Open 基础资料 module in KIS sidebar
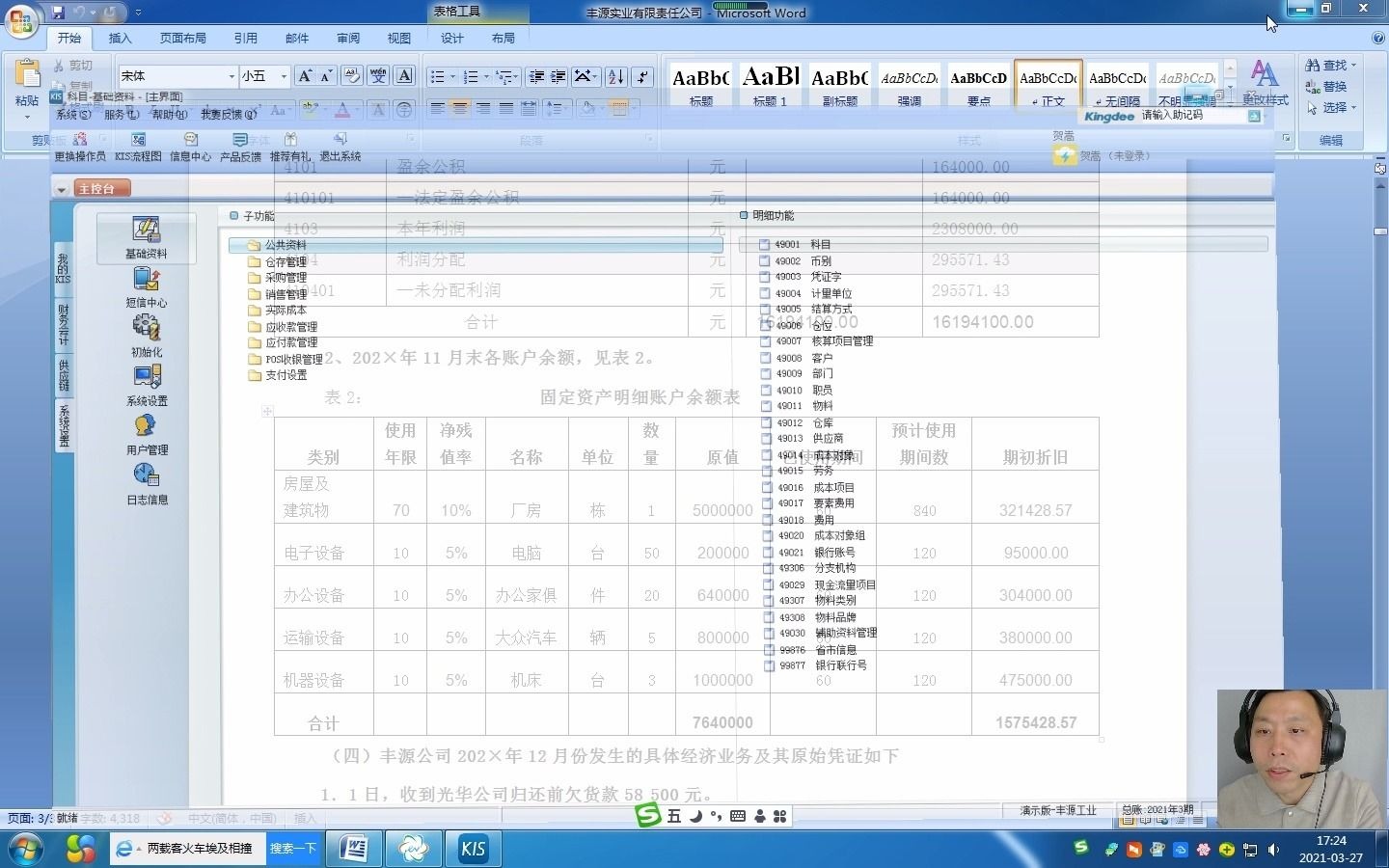The image size is (1389, 868). [x=146, y=237]
